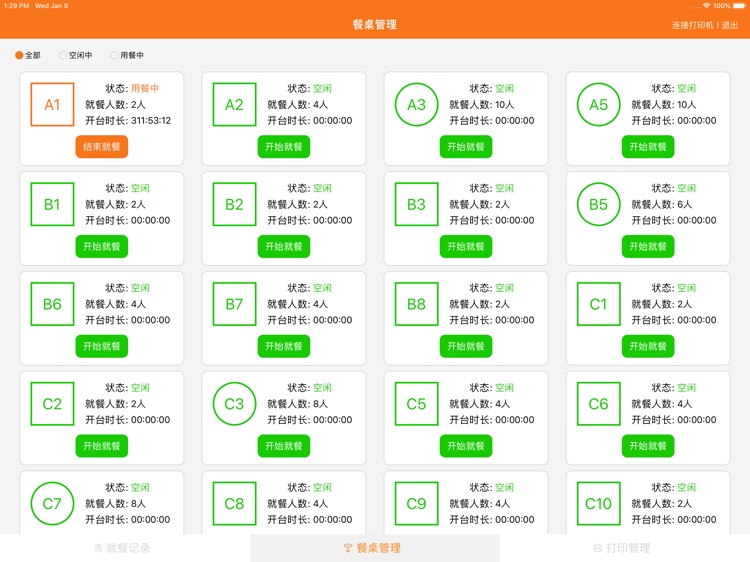Start dining at table B1
The image size is (750, 562).
[101, 246]
